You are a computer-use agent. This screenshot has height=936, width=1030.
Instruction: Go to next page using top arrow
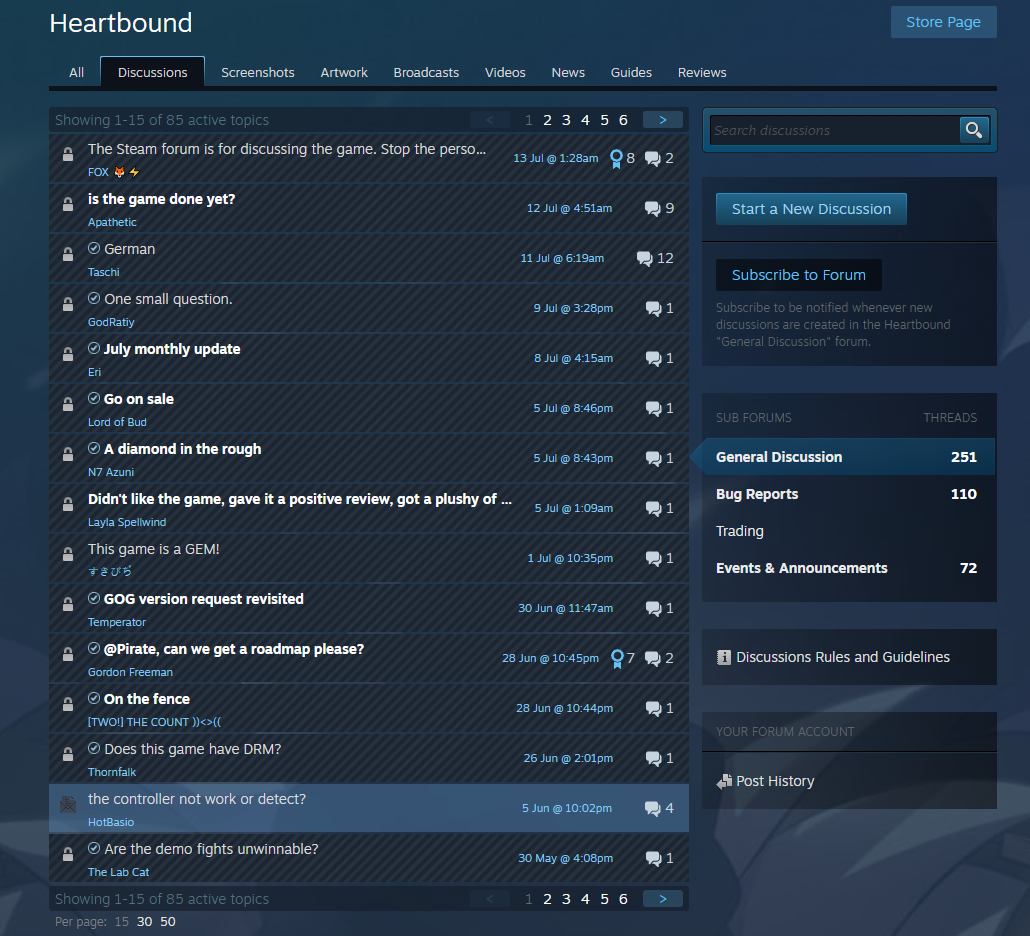click(x=663, y=120)
